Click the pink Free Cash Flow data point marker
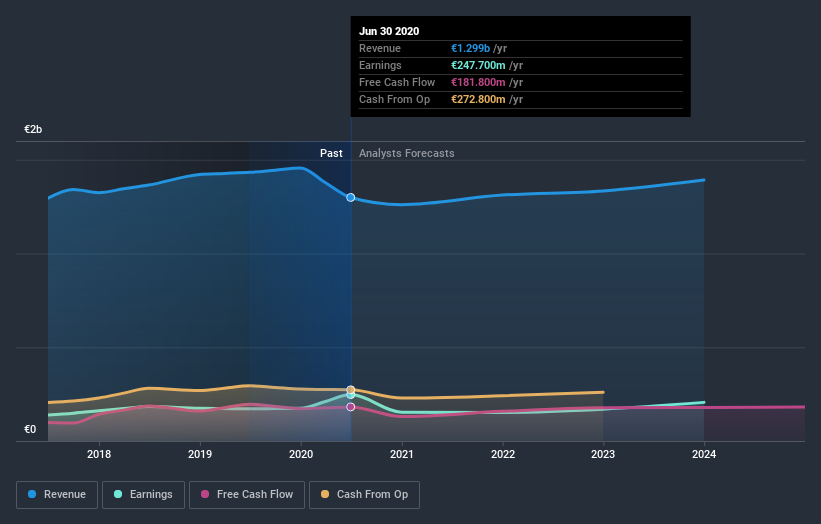 351,407
